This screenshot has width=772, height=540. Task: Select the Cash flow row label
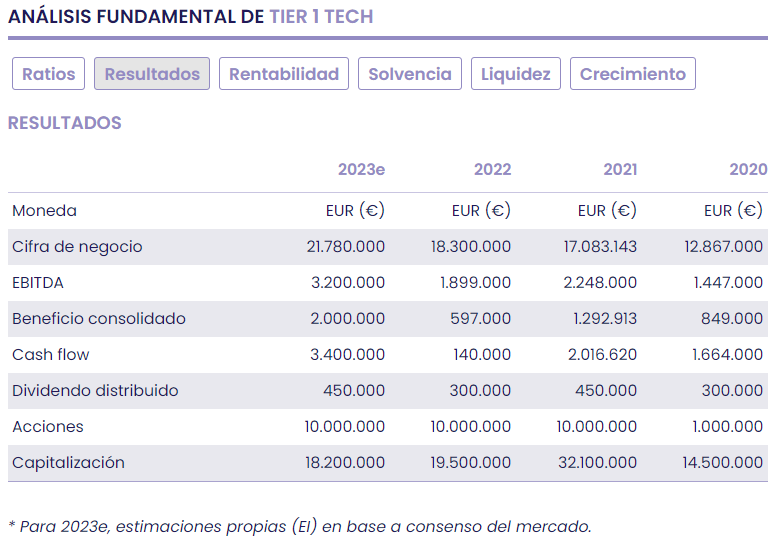tap(51, 355)
